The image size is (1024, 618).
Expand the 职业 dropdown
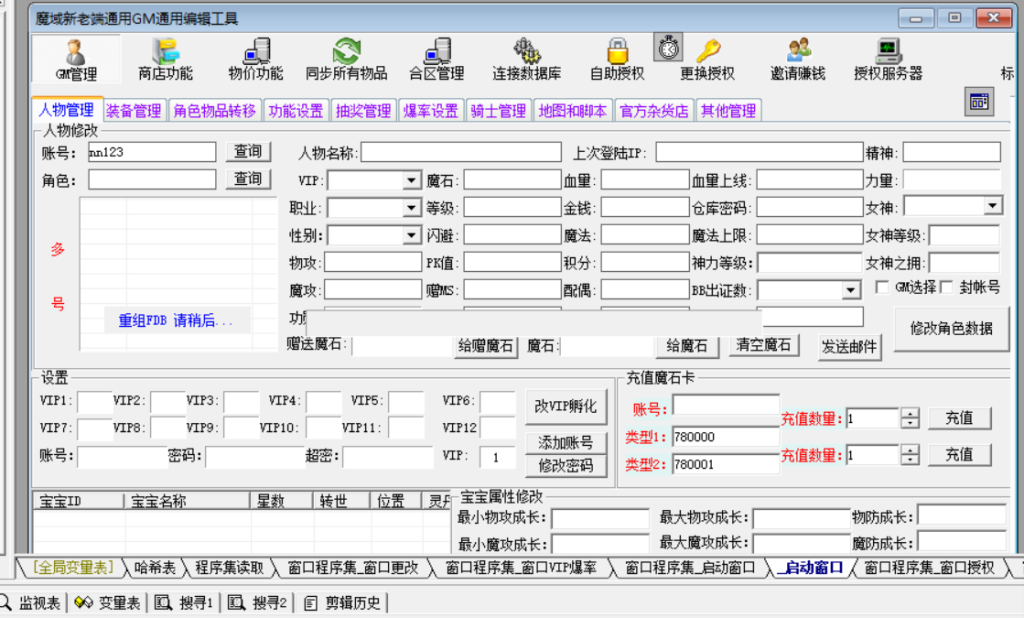(411, 208)
